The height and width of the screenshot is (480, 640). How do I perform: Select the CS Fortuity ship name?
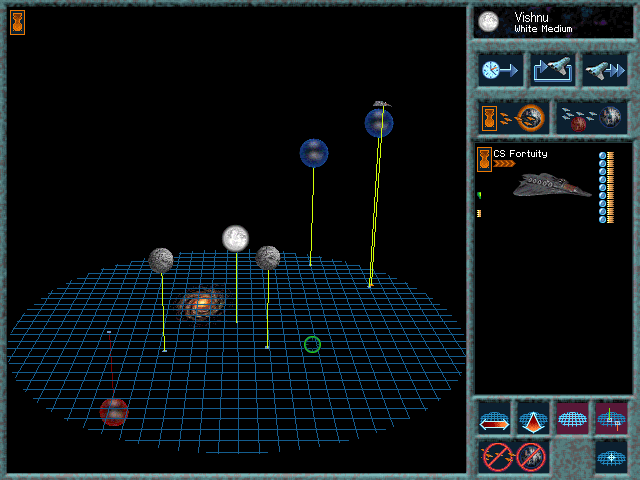tap(520, 153)
